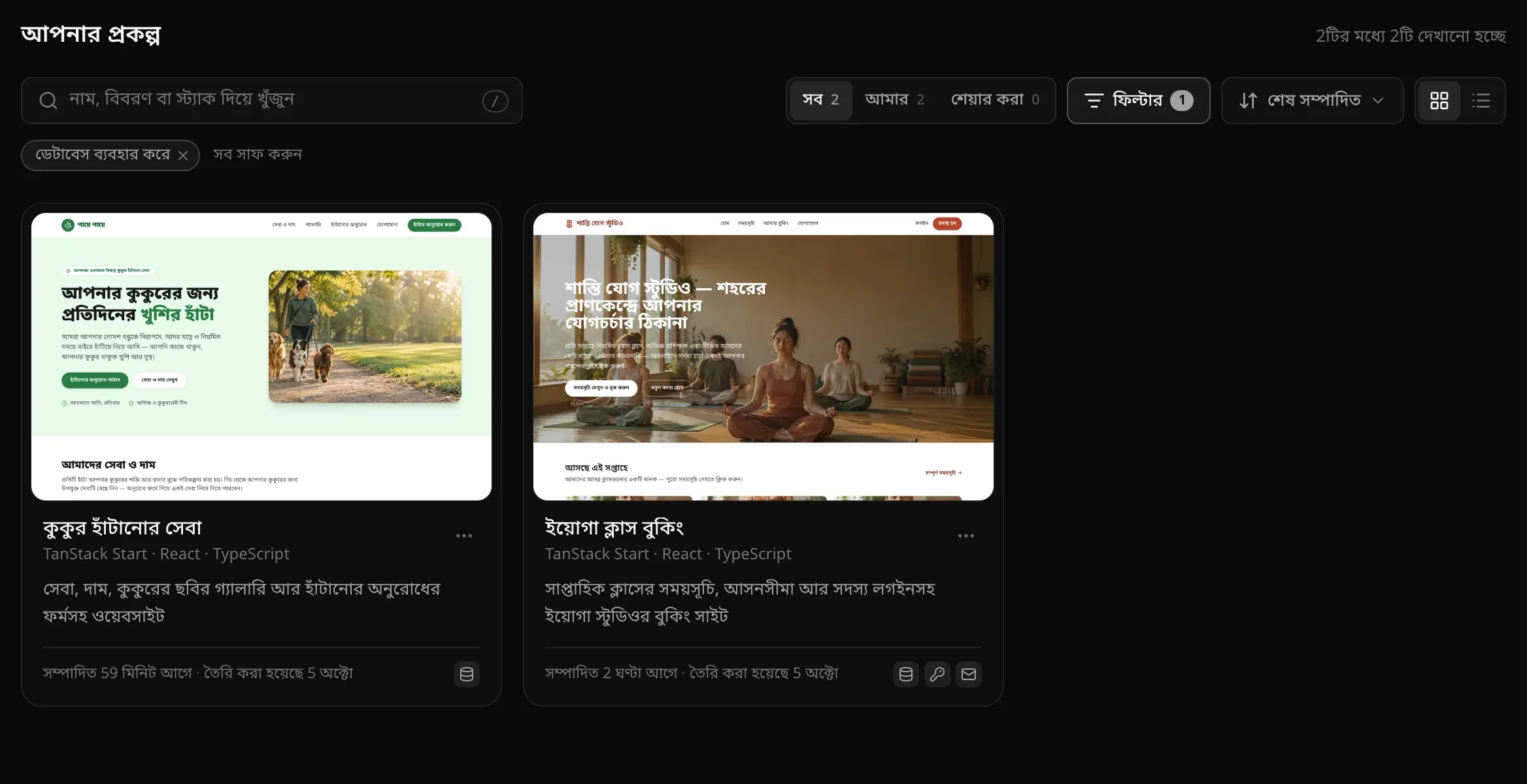
Task: Select the আমার 2 tab
Action: point(894,100)
